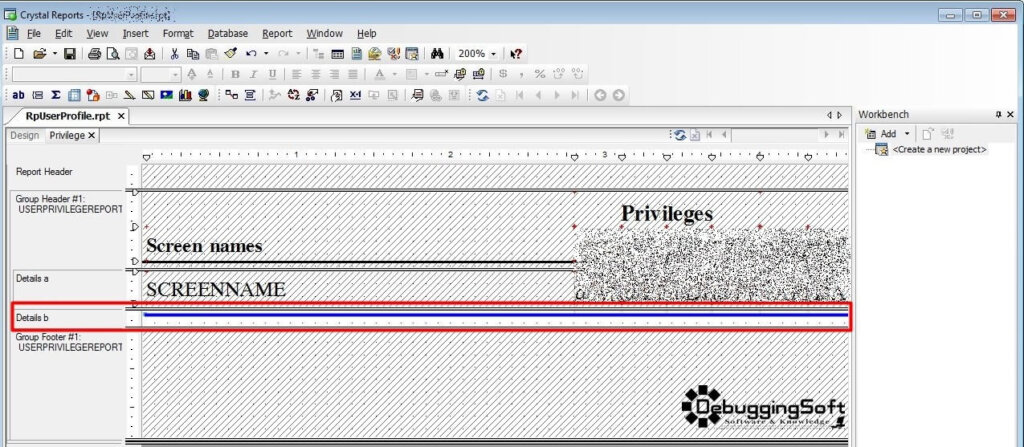
Task: Insert a chart with the bar chart icon
Action: [185, 95]
